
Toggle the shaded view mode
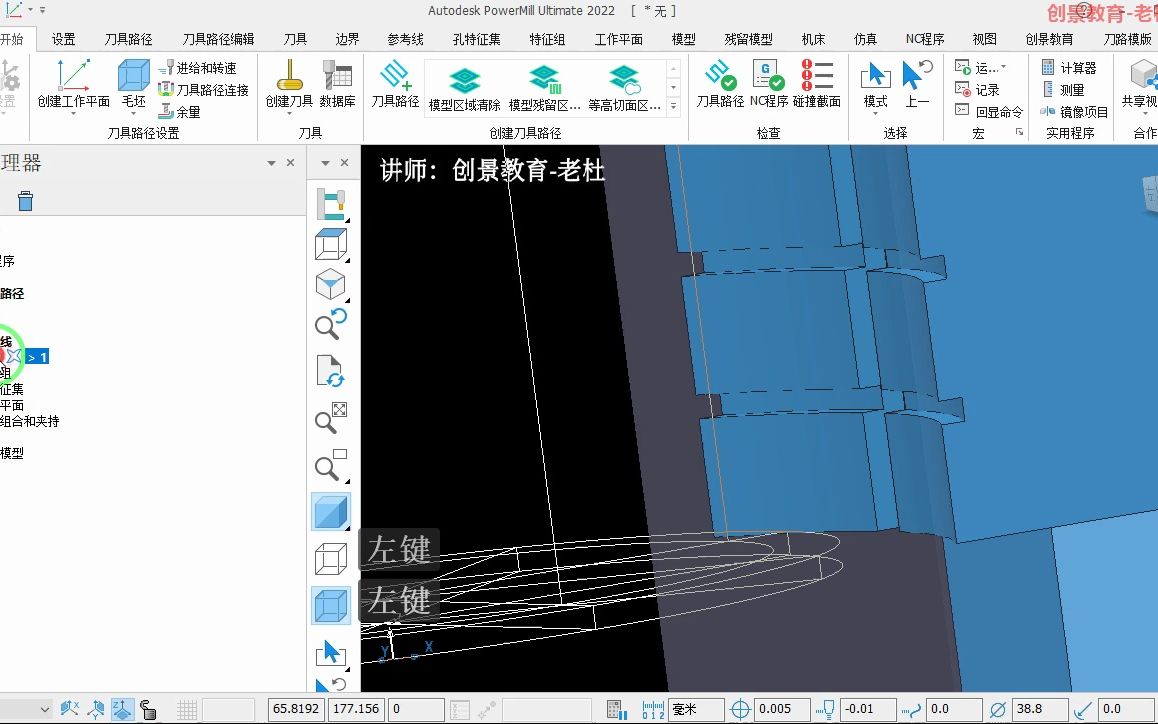pyautogui.click(x=331, y=512)
